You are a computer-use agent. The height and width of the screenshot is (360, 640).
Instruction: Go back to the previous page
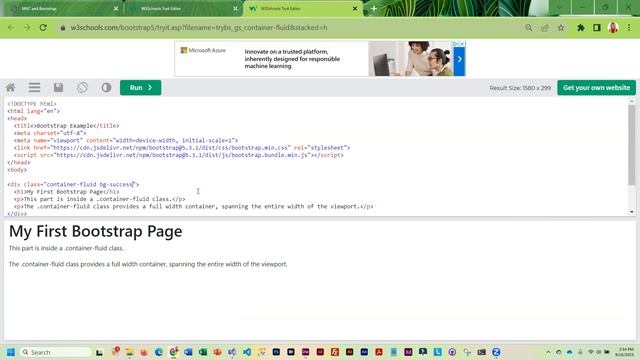coord(11,28)
